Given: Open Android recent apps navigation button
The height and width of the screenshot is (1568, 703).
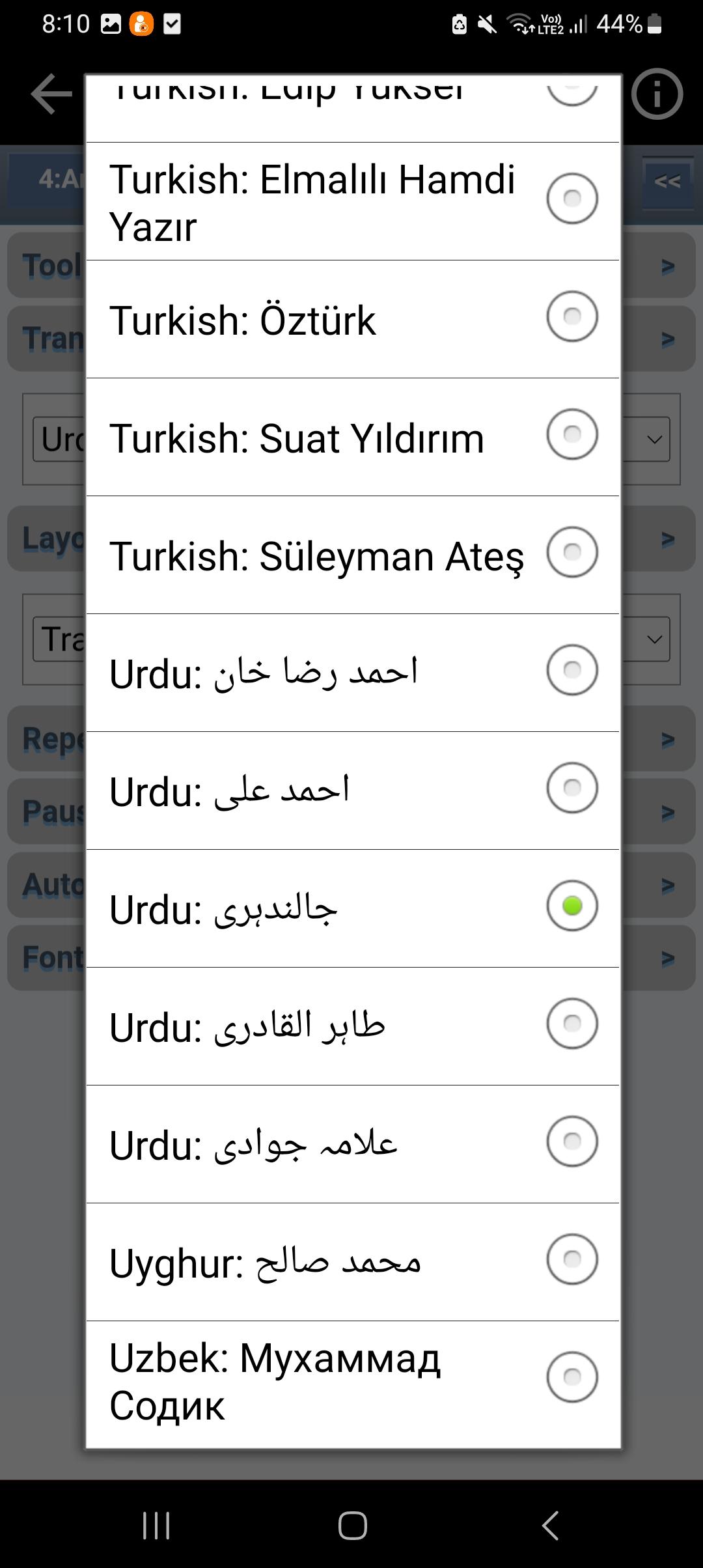Looking at the screenshot, I should point(156,1525).
